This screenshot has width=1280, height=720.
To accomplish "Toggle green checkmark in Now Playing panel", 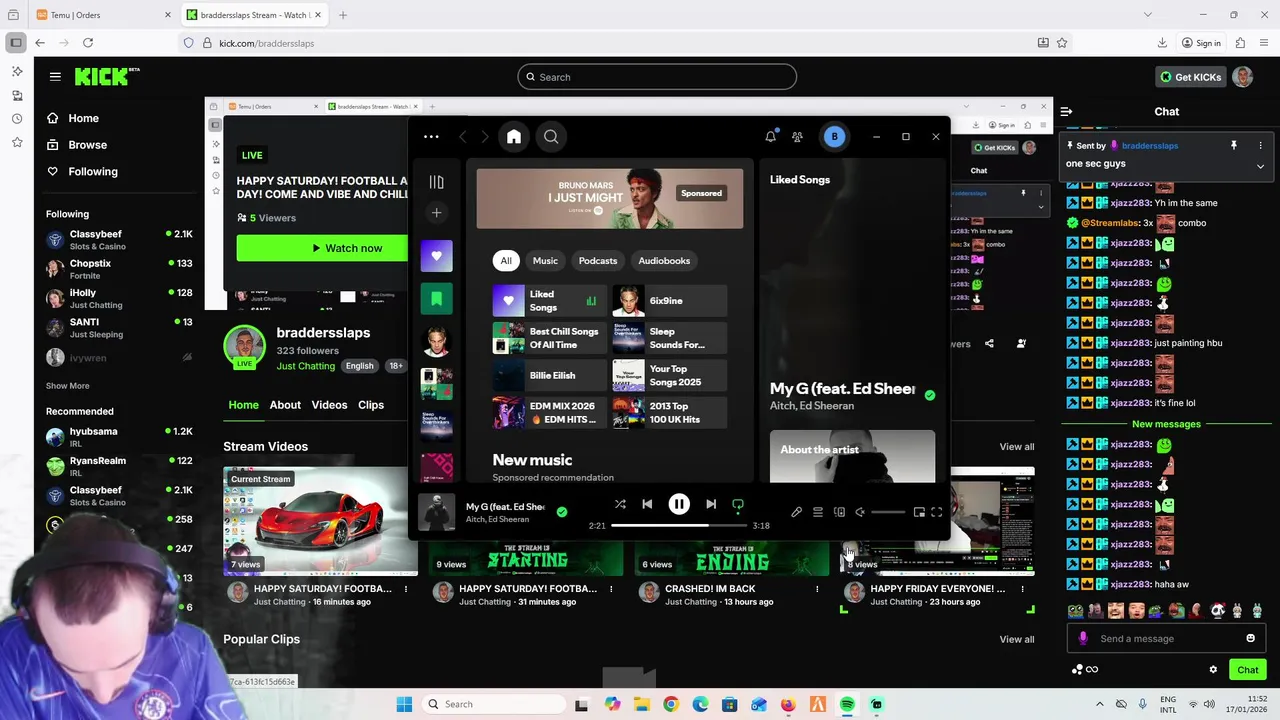I will pyautogui.click(x=930, y=395).
